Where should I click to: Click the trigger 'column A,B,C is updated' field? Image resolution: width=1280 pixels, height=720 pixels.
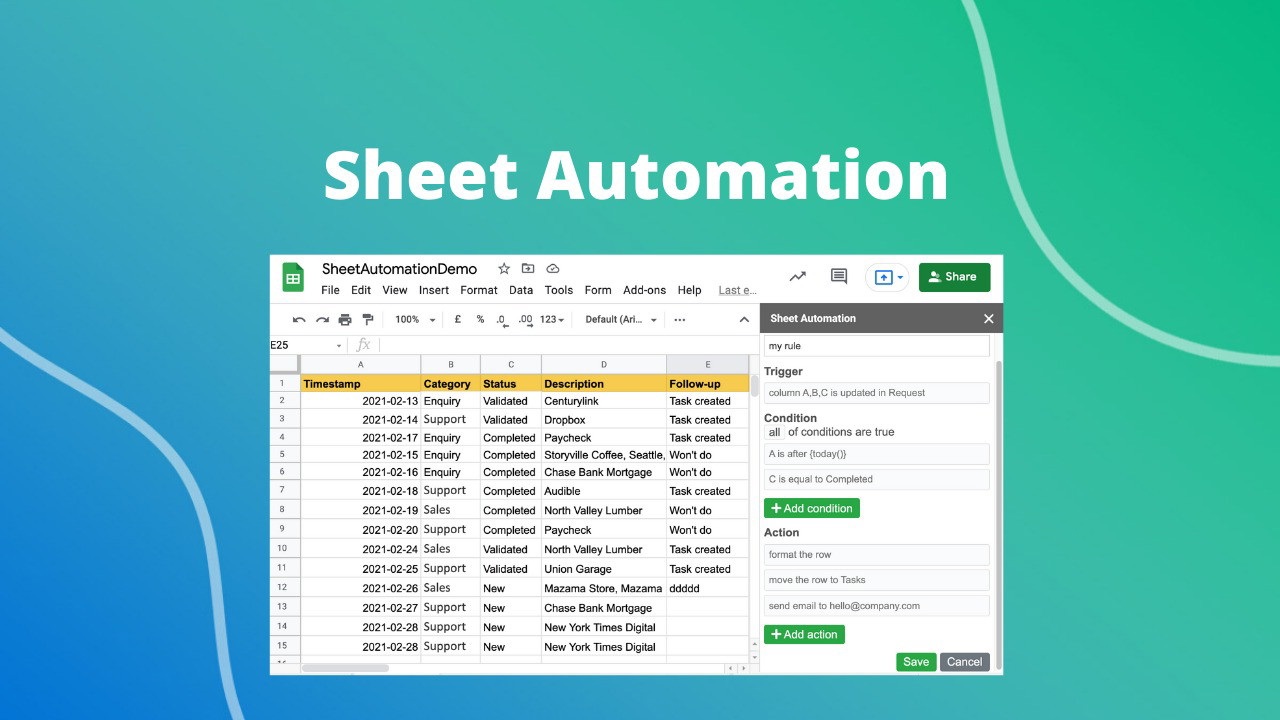coord(877,393)
